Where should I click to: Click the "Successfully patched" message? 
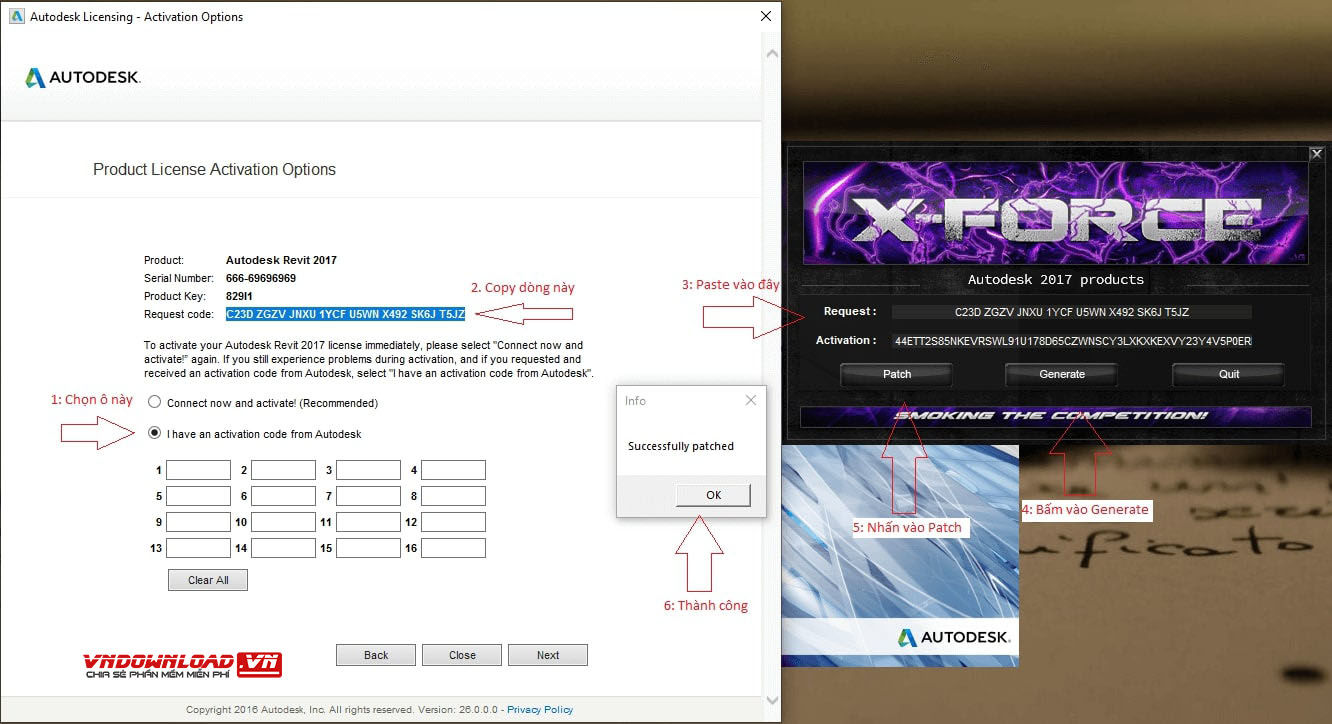point(681,446)
